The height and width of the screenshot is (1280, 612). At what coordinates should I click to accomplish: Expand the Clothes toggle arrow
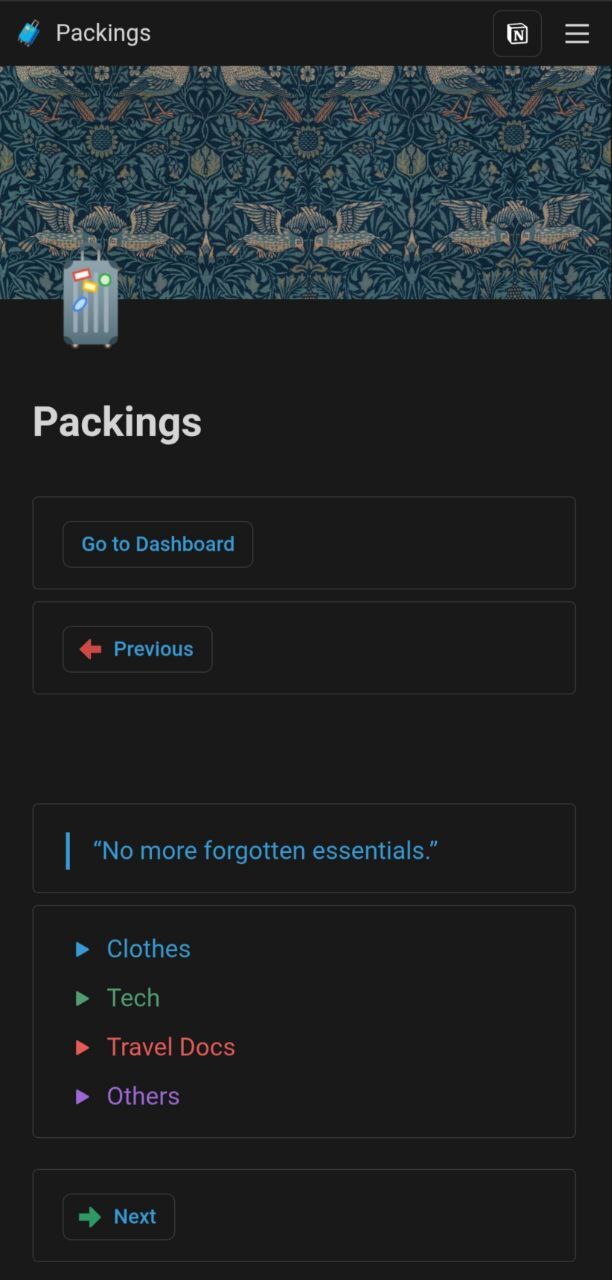(83, 949)
